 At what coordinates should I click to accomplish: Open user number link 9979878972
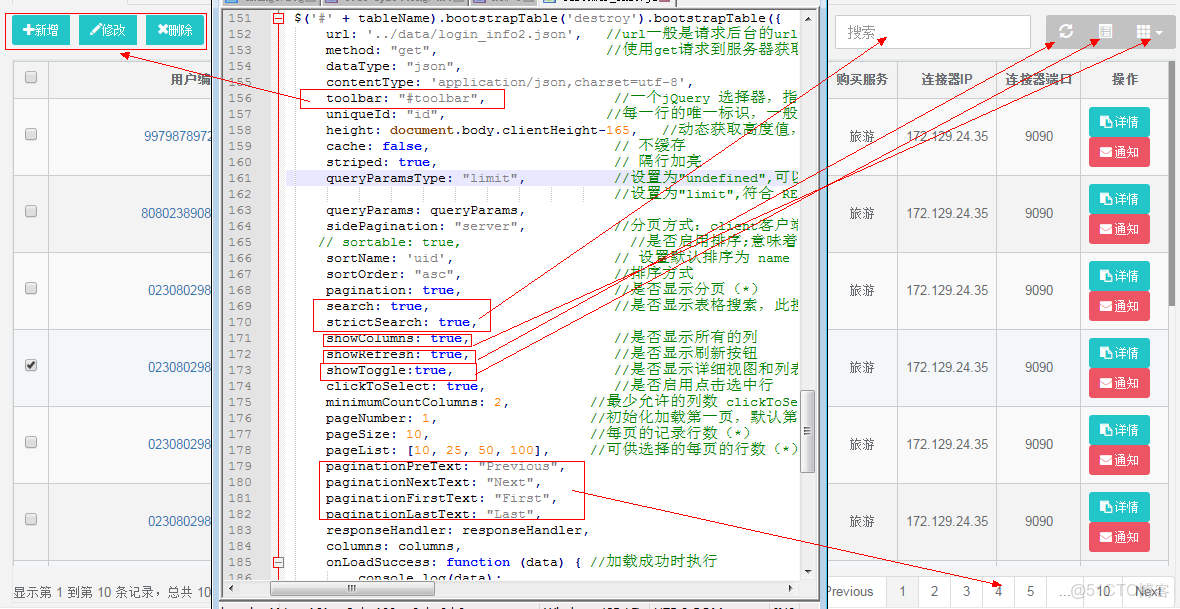tap(178, 136)
